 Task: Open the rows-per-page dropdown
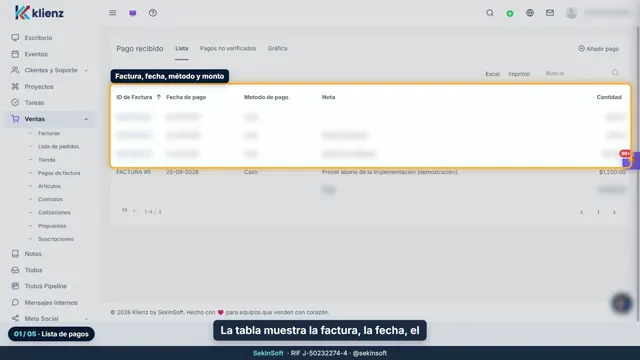coord(129,211)
